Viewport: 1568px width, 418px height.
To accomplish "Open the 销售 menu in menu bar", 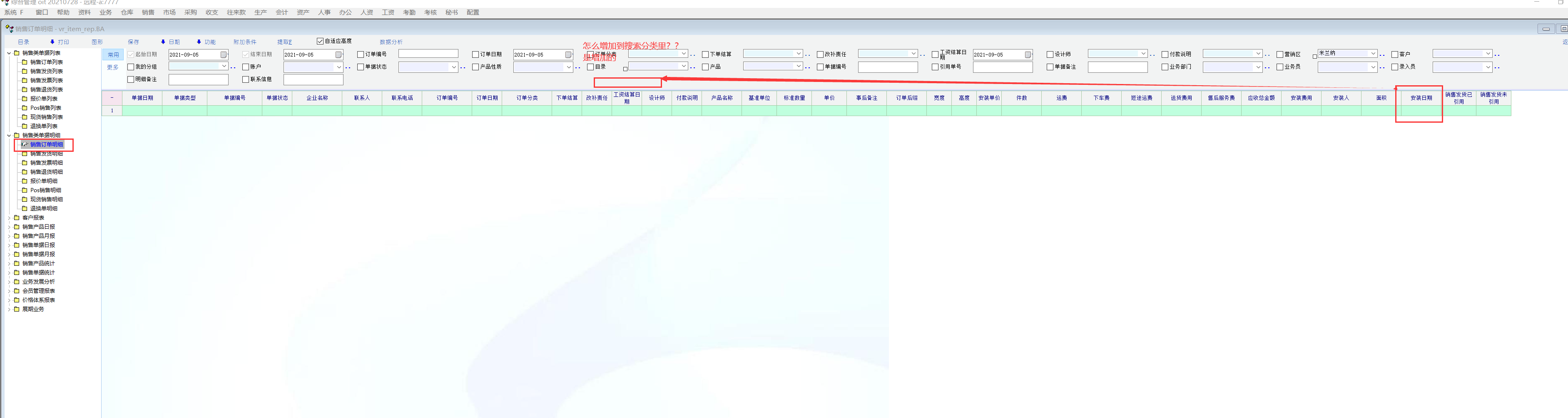I will coord(148,12).
